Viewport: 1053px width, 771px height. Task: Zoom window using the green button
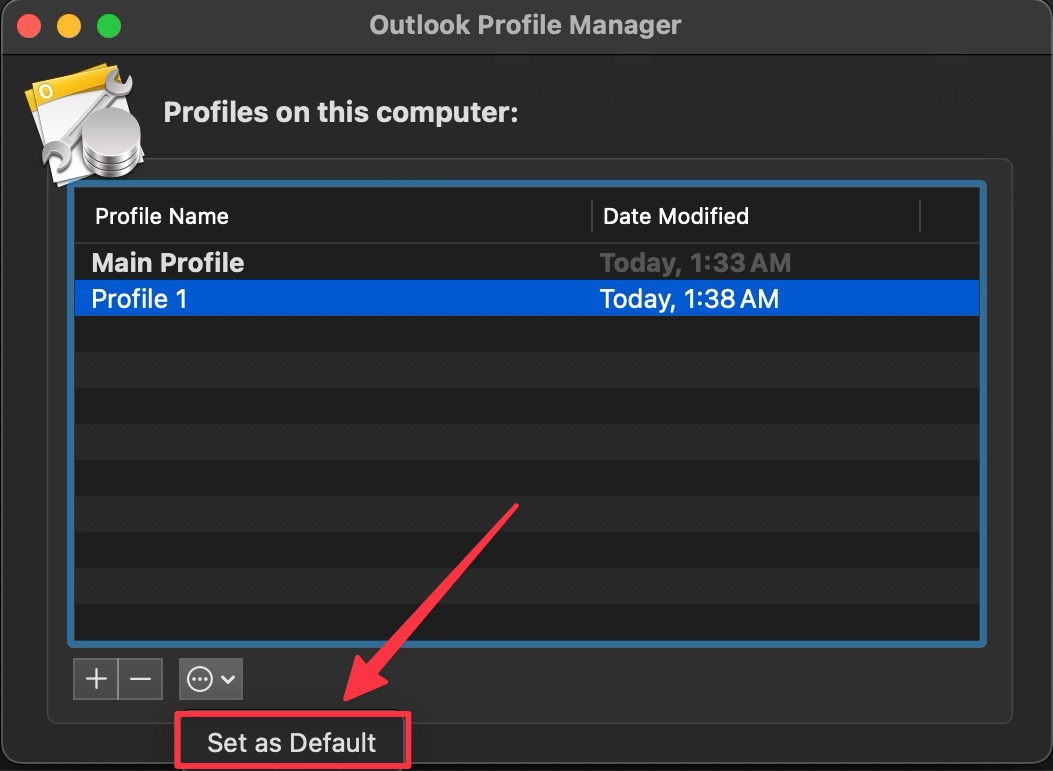(108, 26)
